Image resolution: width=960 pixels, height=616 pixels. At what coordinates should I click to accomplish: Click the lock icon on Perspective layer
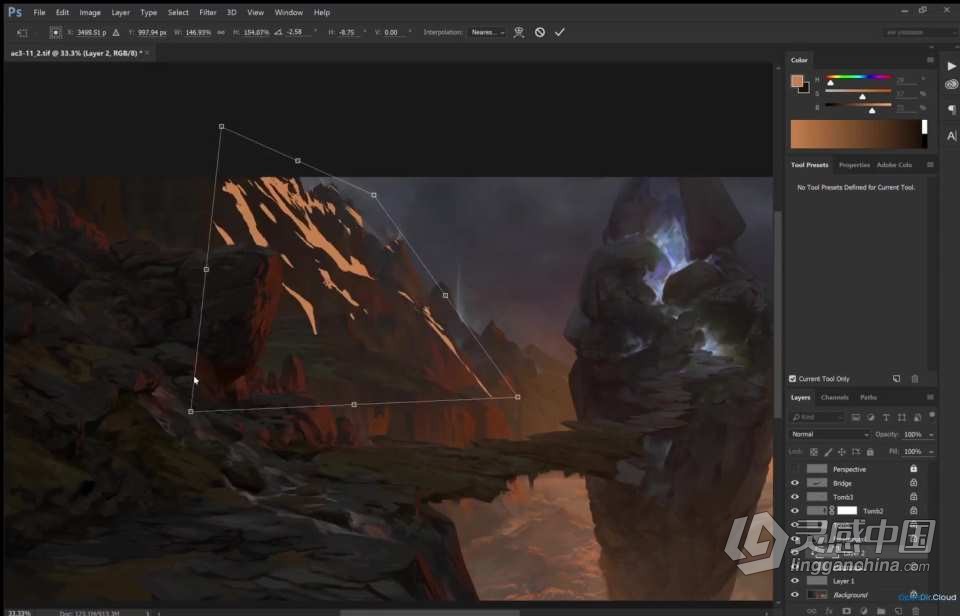(913, 468)
